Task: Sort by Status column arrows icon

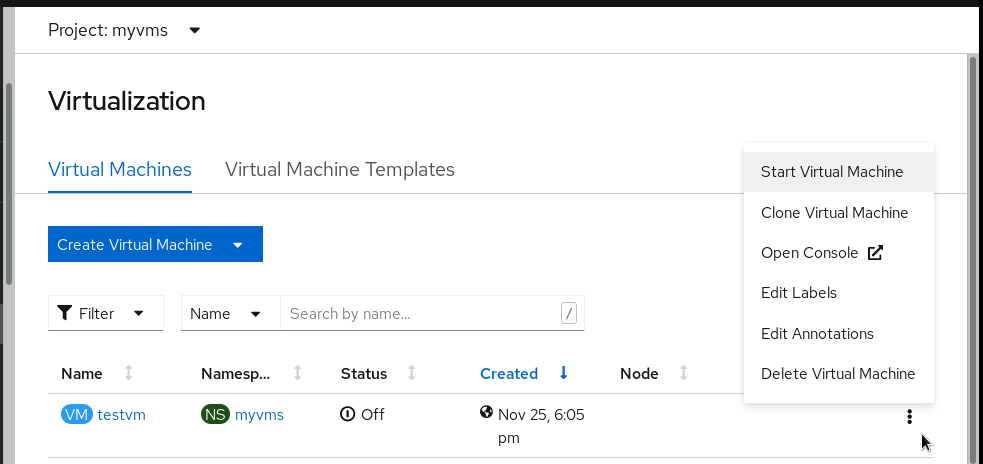Action: (412, 373)
